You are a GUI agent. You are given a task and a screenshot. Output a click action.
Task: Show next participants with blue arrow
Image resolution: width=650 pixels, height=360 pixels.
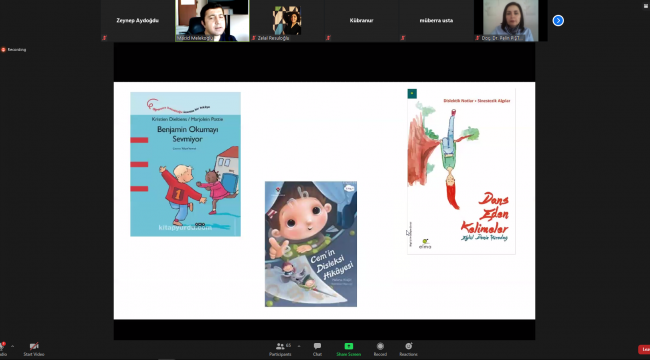[558, 20]
